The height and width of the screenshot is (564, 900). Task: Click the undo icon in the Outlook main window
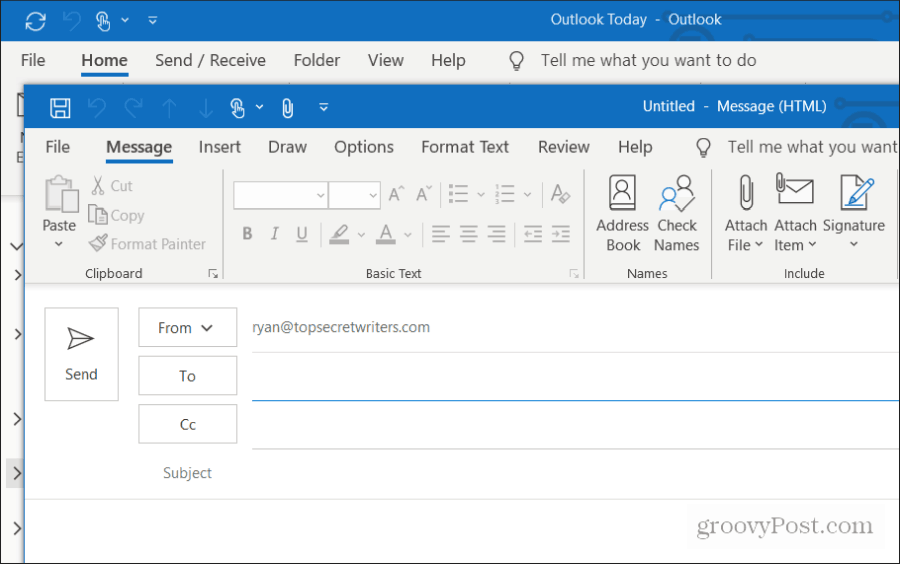[72, 21]
